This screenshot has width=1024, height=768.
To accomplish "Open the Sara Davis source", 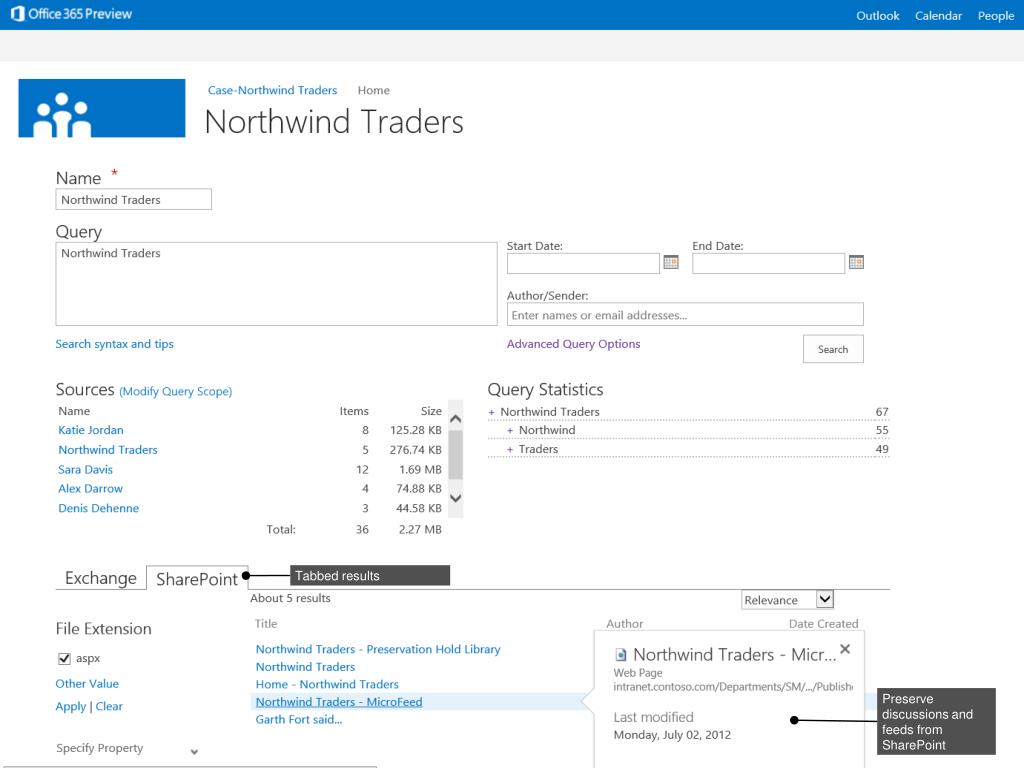I will click(x=86, y=469).
